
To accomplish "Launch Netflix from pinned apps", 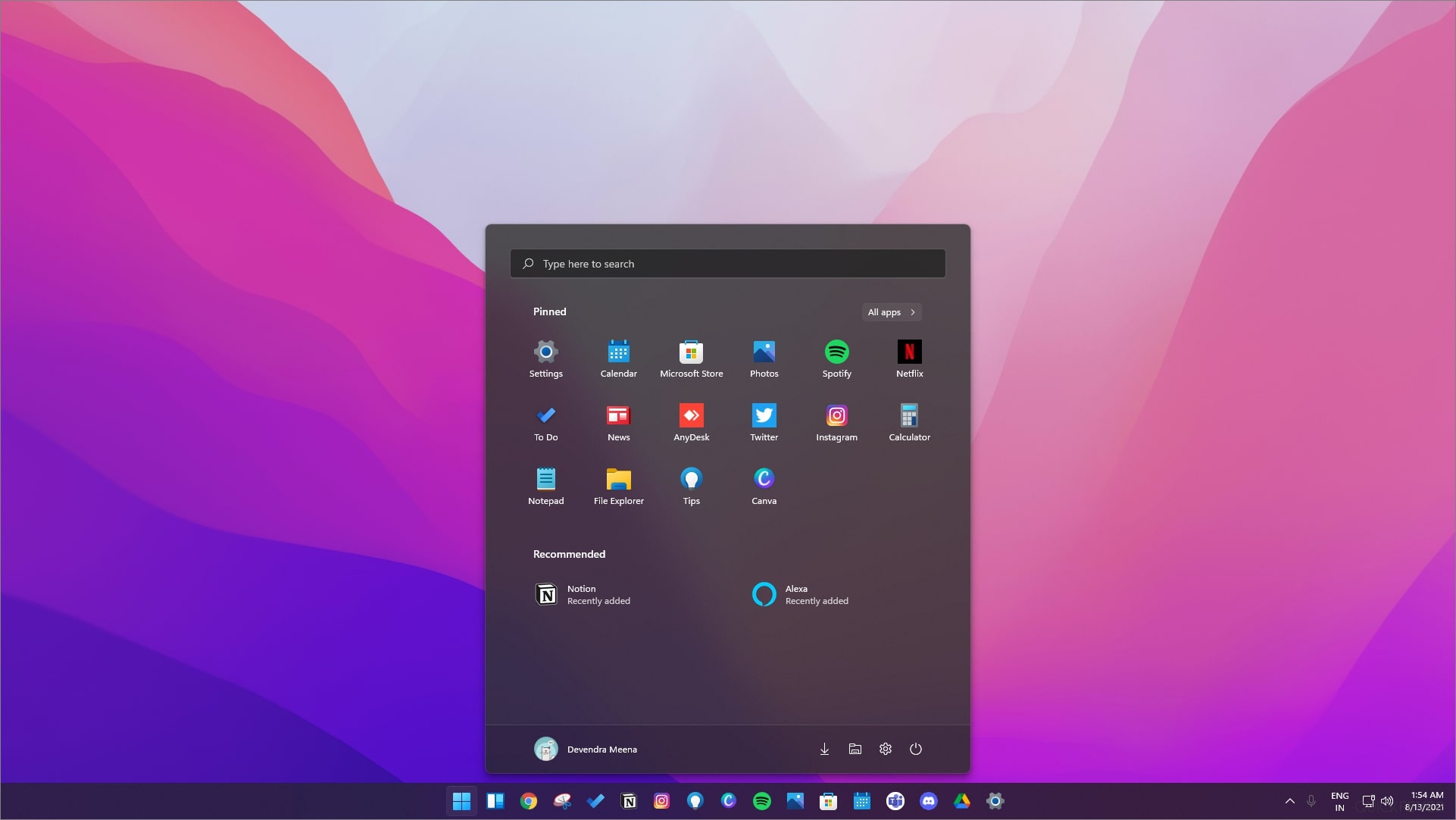I will click(909, 357).
